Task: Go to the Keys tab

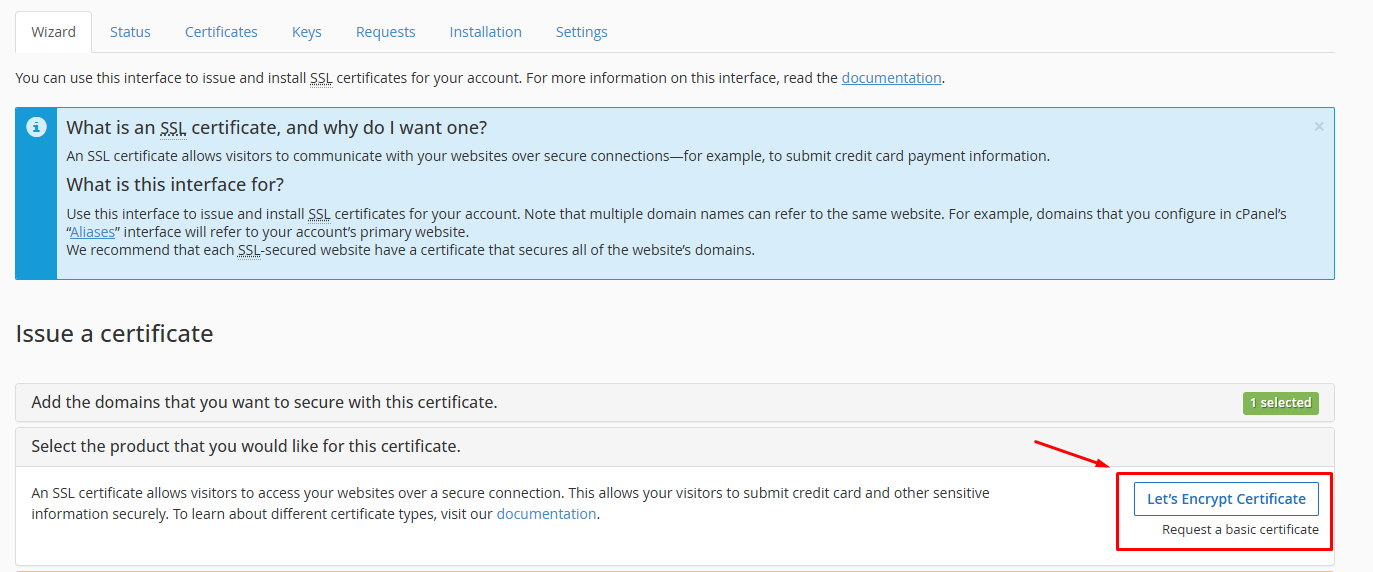Action: click(x=307, y=32)
